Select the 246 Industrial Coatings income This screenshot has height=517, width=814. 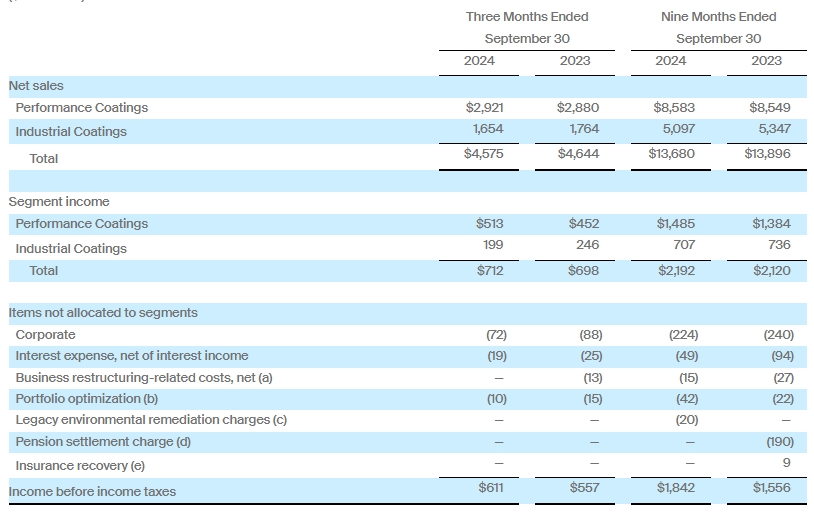[x=588, y=244]
